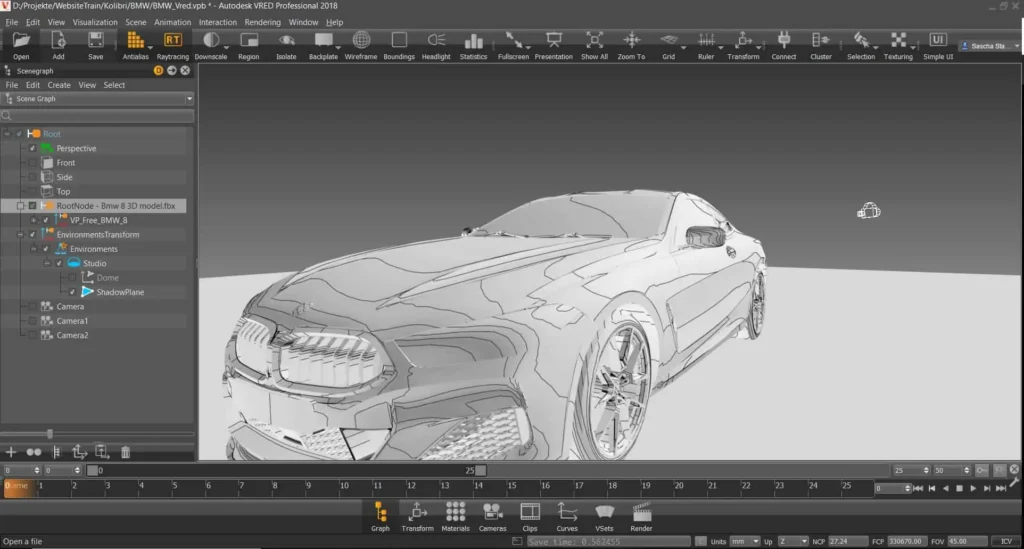Screen dimensions: 1024x549
Task: Toggle the Antialias toolbar button
Action: [135, 41]
